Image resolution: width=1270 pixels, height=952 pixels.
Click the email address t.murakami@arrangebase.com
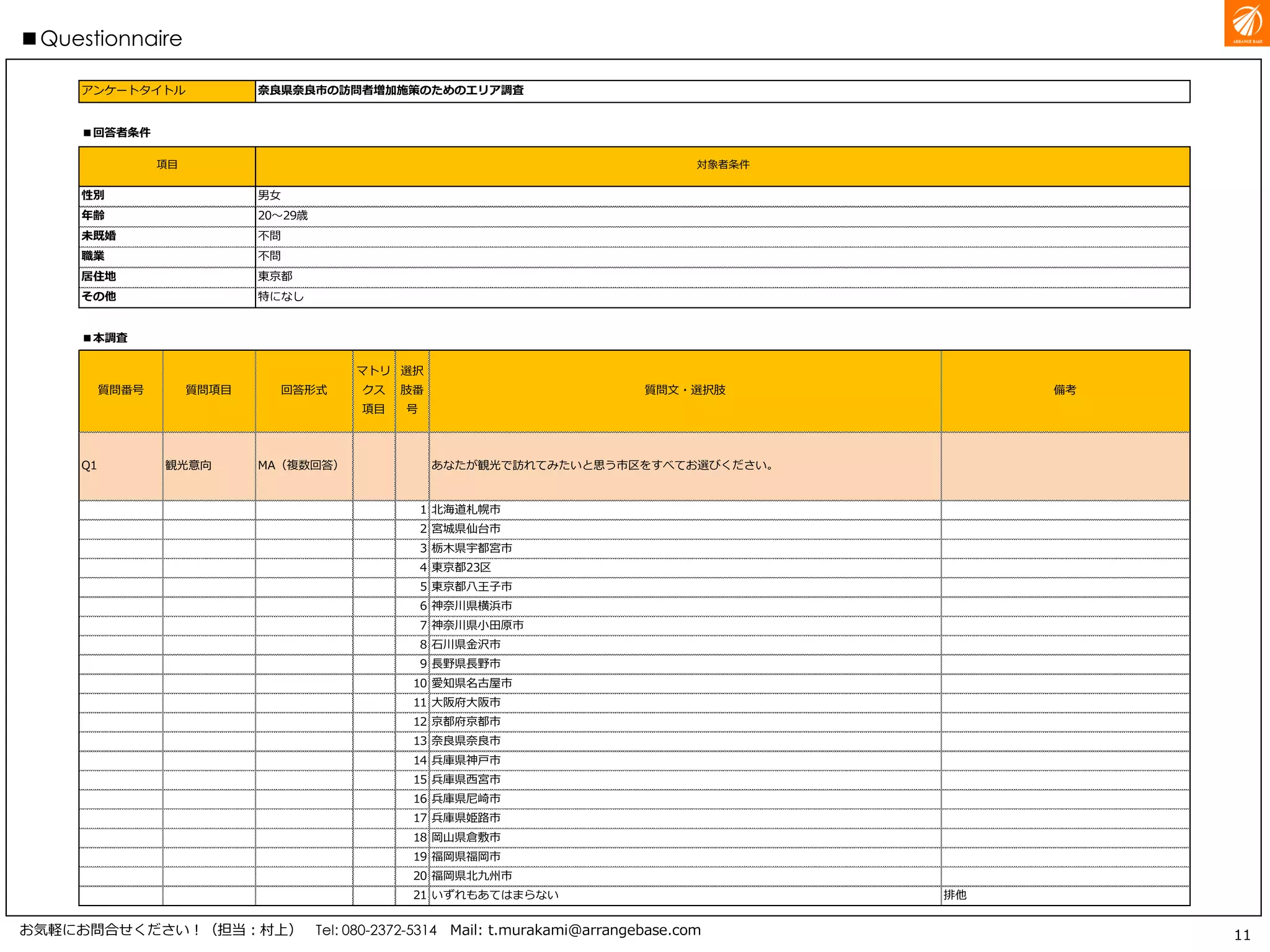(x=594, y=930)
